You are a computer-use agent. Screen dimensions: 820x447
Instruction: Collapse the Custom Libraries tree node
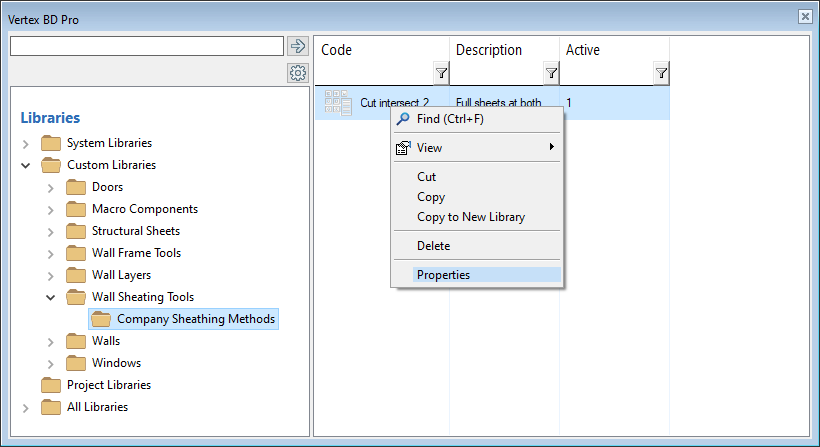pyautogui.click(x=26, y=166)
